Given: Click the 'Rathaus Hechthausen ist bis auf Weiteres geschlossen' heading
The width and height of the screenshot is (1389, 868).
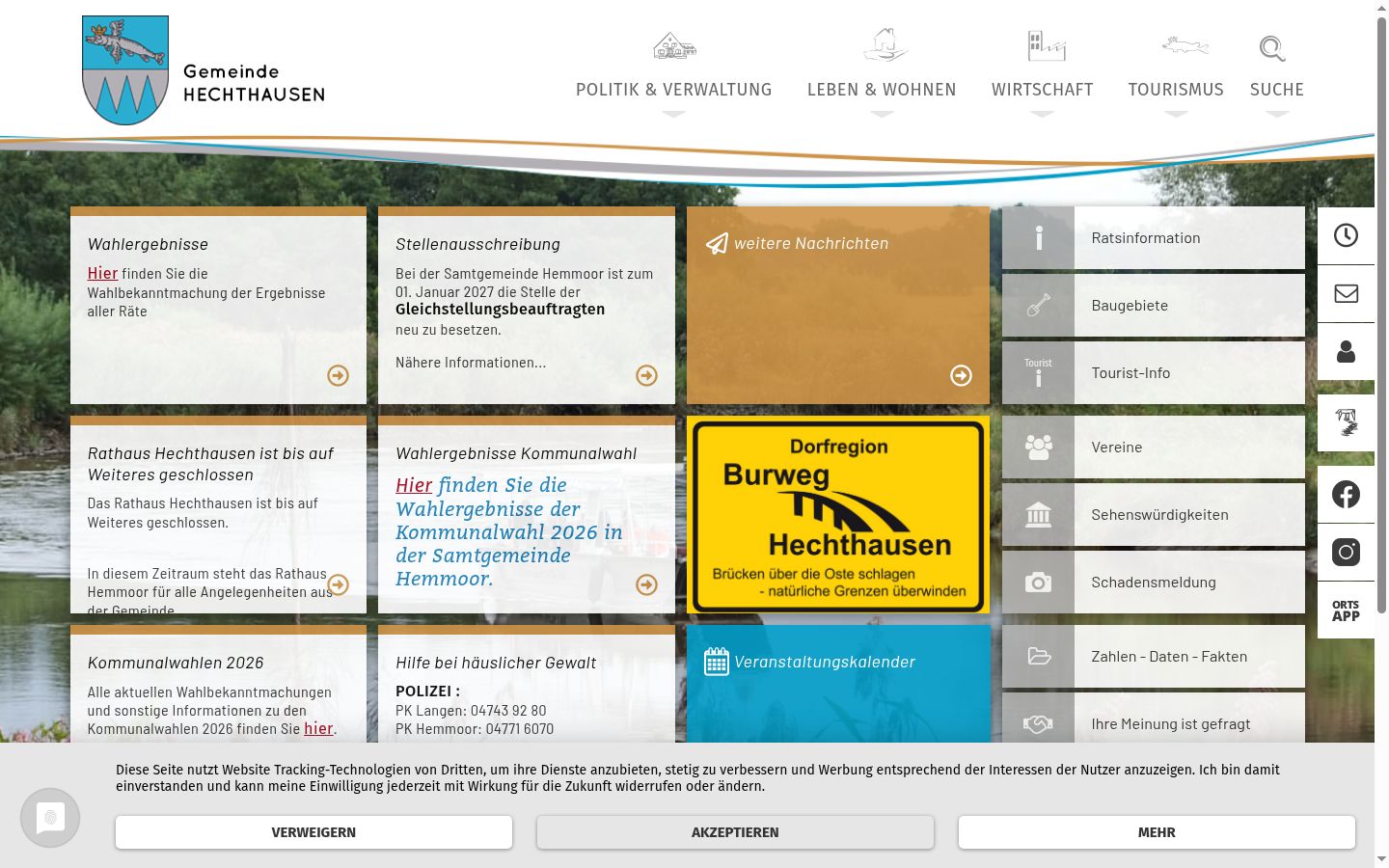Looking at the screenshot, I should (210, 464).
